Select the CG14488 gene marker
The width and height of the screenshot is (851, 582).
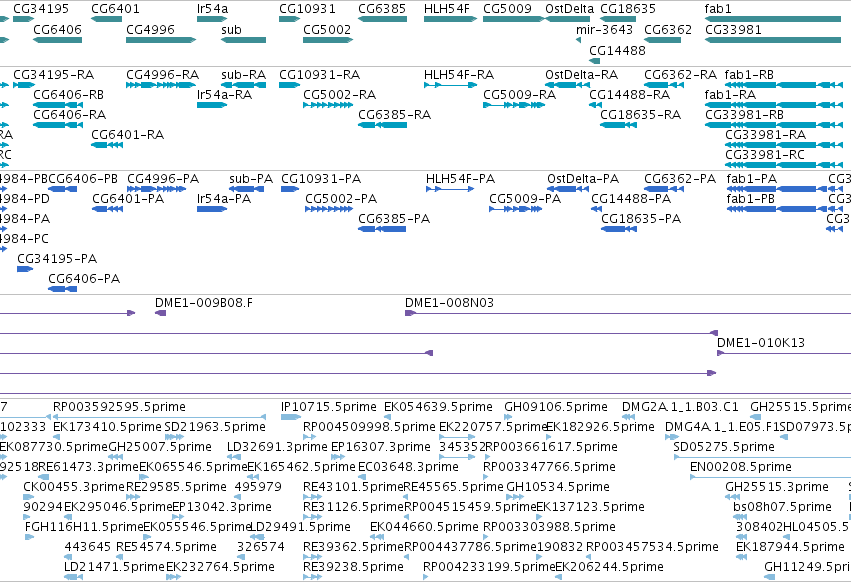(x=594, y=61)
